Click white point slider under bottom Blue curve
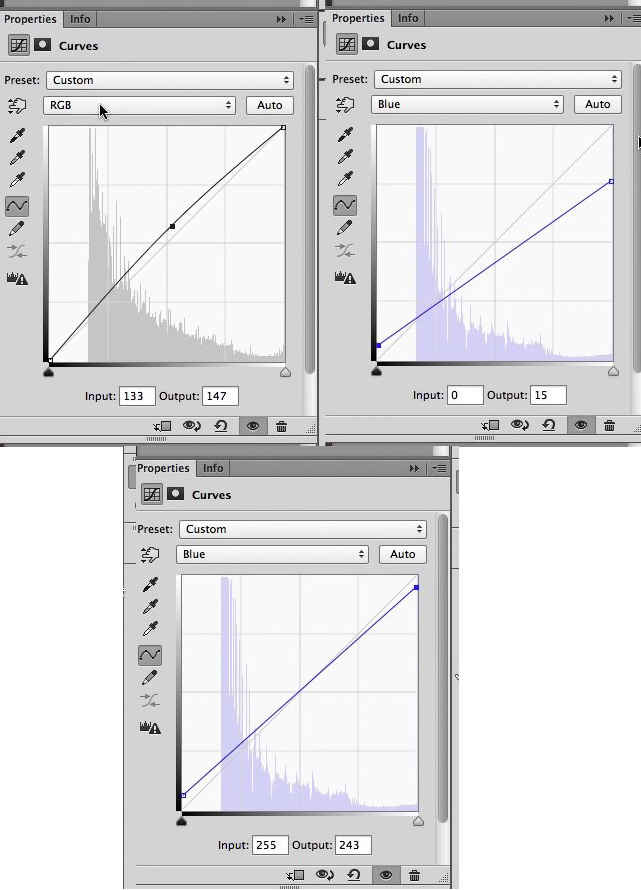This screenshot has width=641, height=890. click(418, 821)
